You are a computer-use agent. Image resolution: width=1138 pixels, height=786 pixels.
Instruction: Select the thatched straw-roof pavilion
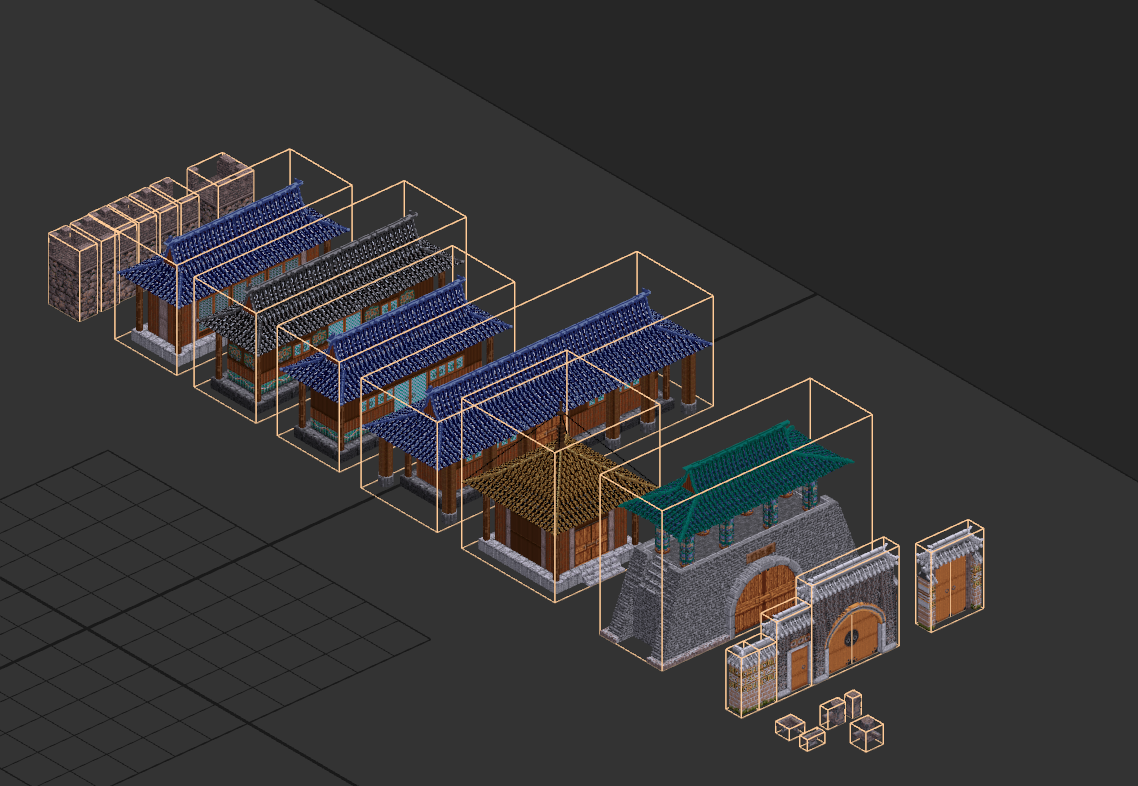point(560,477)
